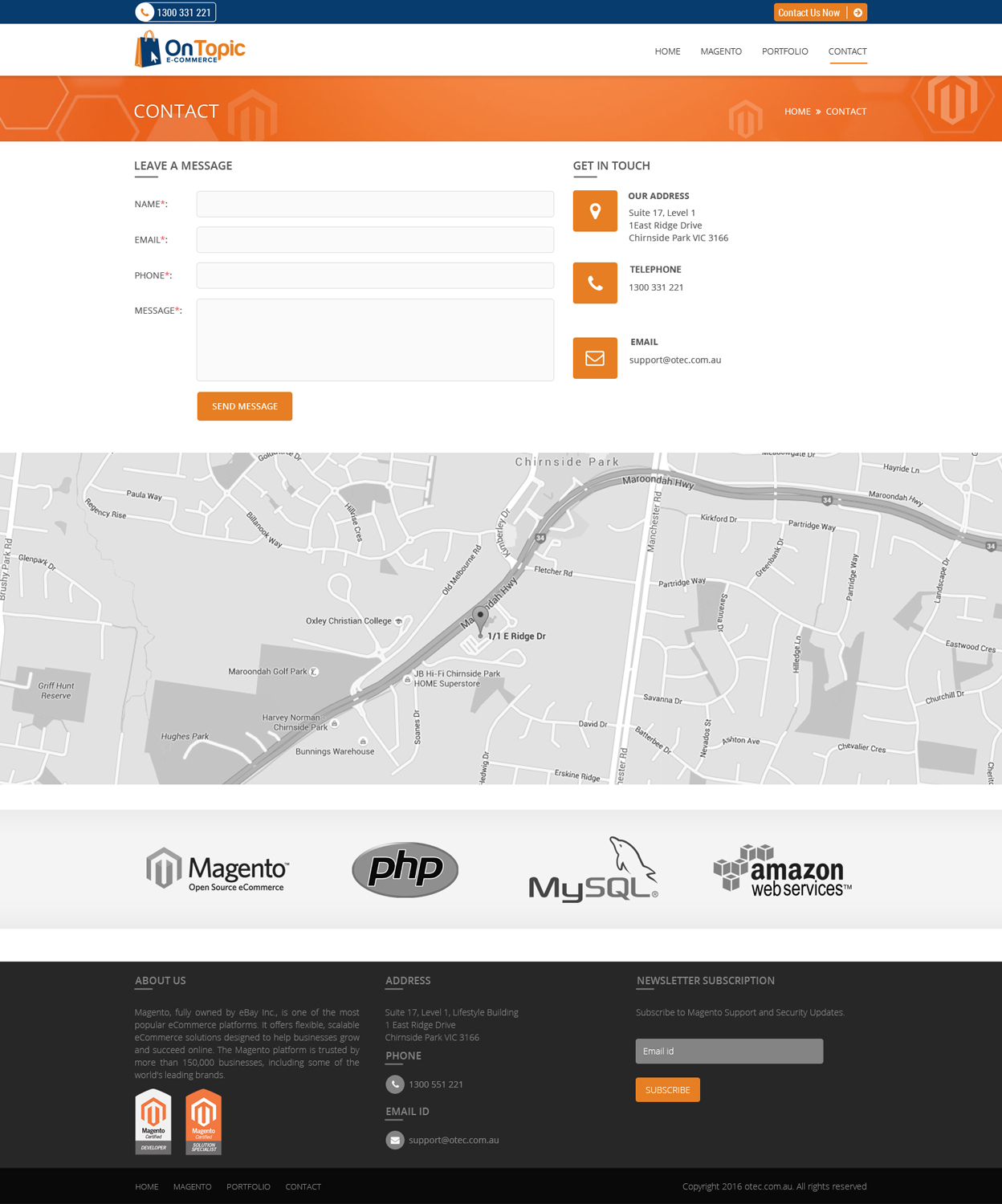Click JB Hi-Fi Chirnside Park HOME Superstore
The height and width of the screenshot is (1204, 1002).
click(x=457, y=678)
